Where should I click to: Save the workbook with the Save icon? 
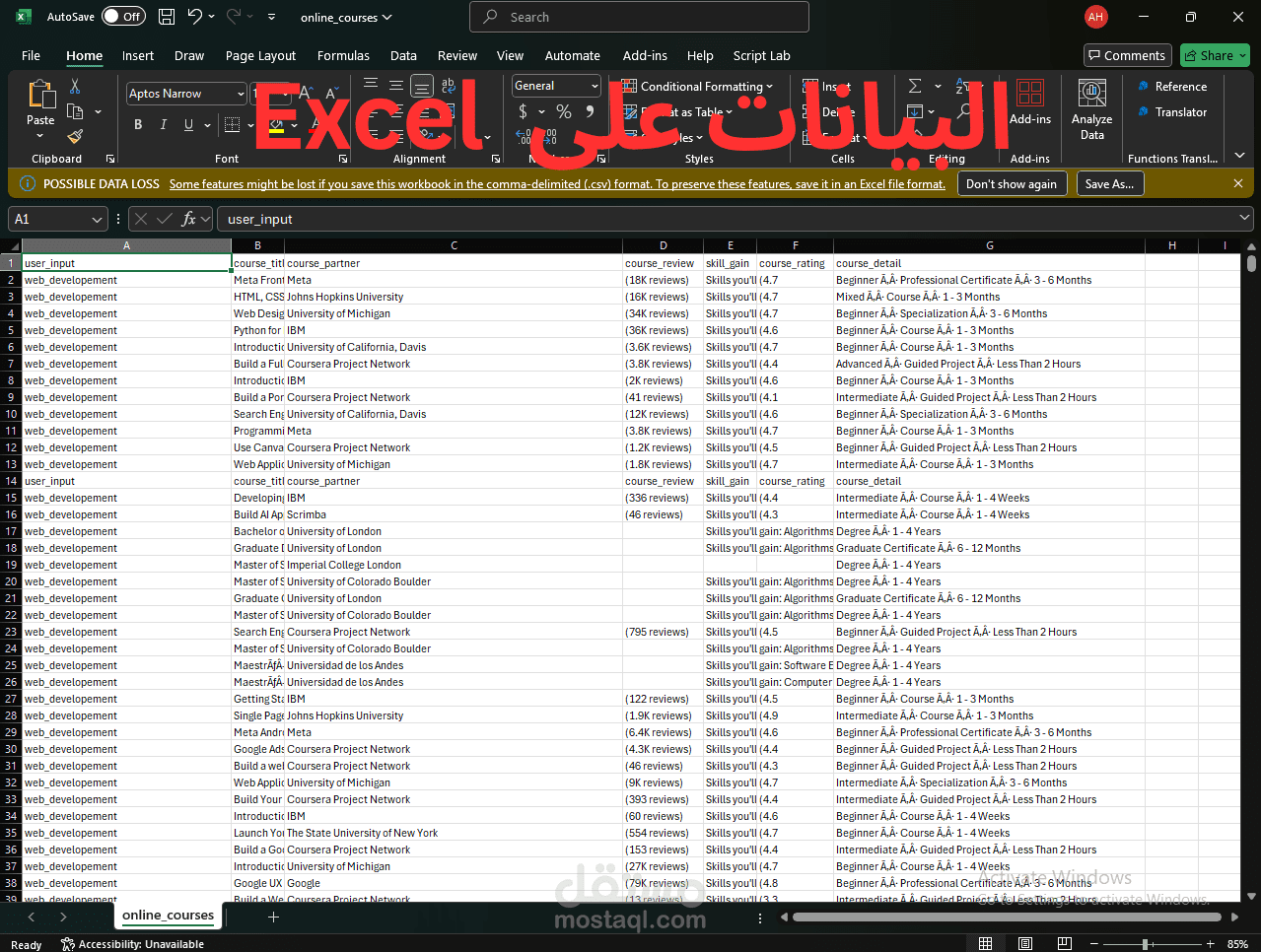click(167, 17)
